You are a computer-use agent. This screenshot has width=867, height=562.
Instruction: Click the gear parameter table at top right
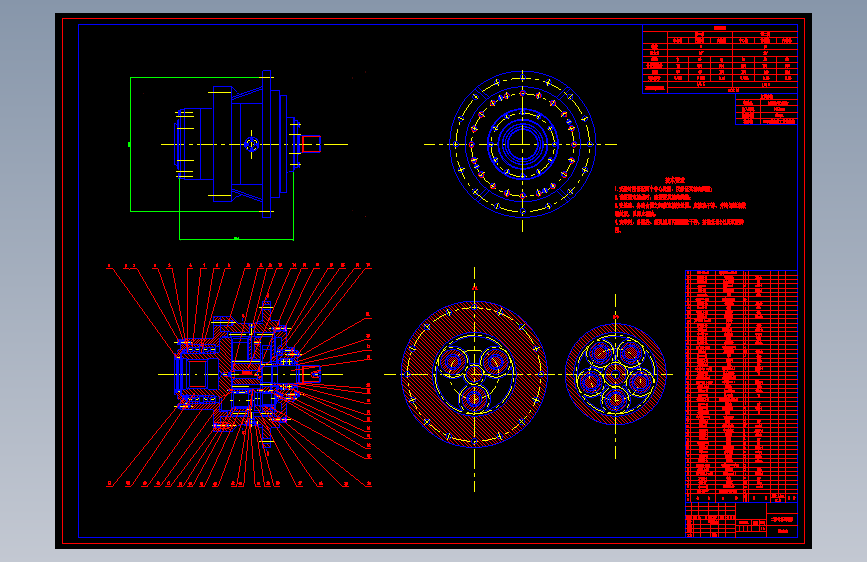[720, 59]
